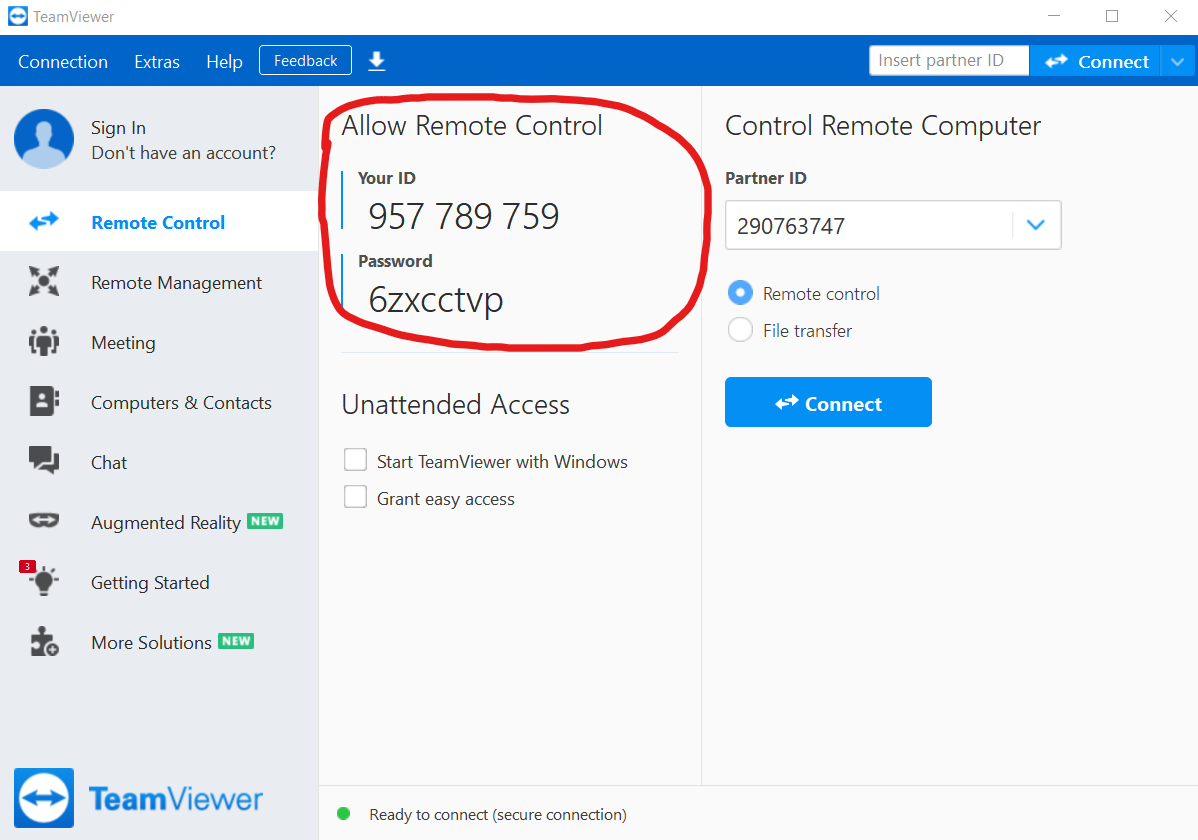Click the Meeting people icon
Screen dimensions: 1198x840
pos(44,341)
